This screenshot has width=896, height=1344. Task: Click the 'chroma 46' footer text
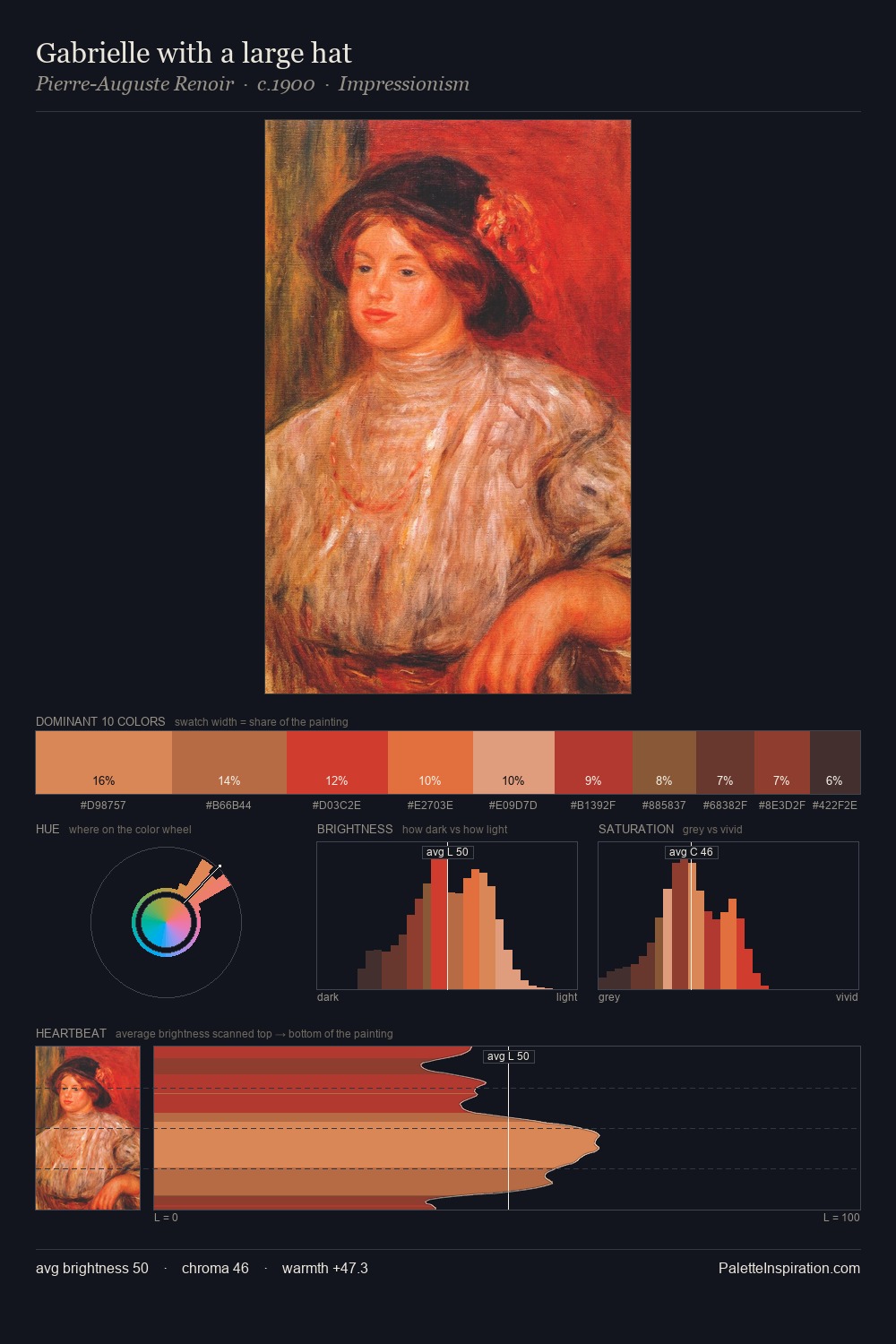tap(215, 1268)
